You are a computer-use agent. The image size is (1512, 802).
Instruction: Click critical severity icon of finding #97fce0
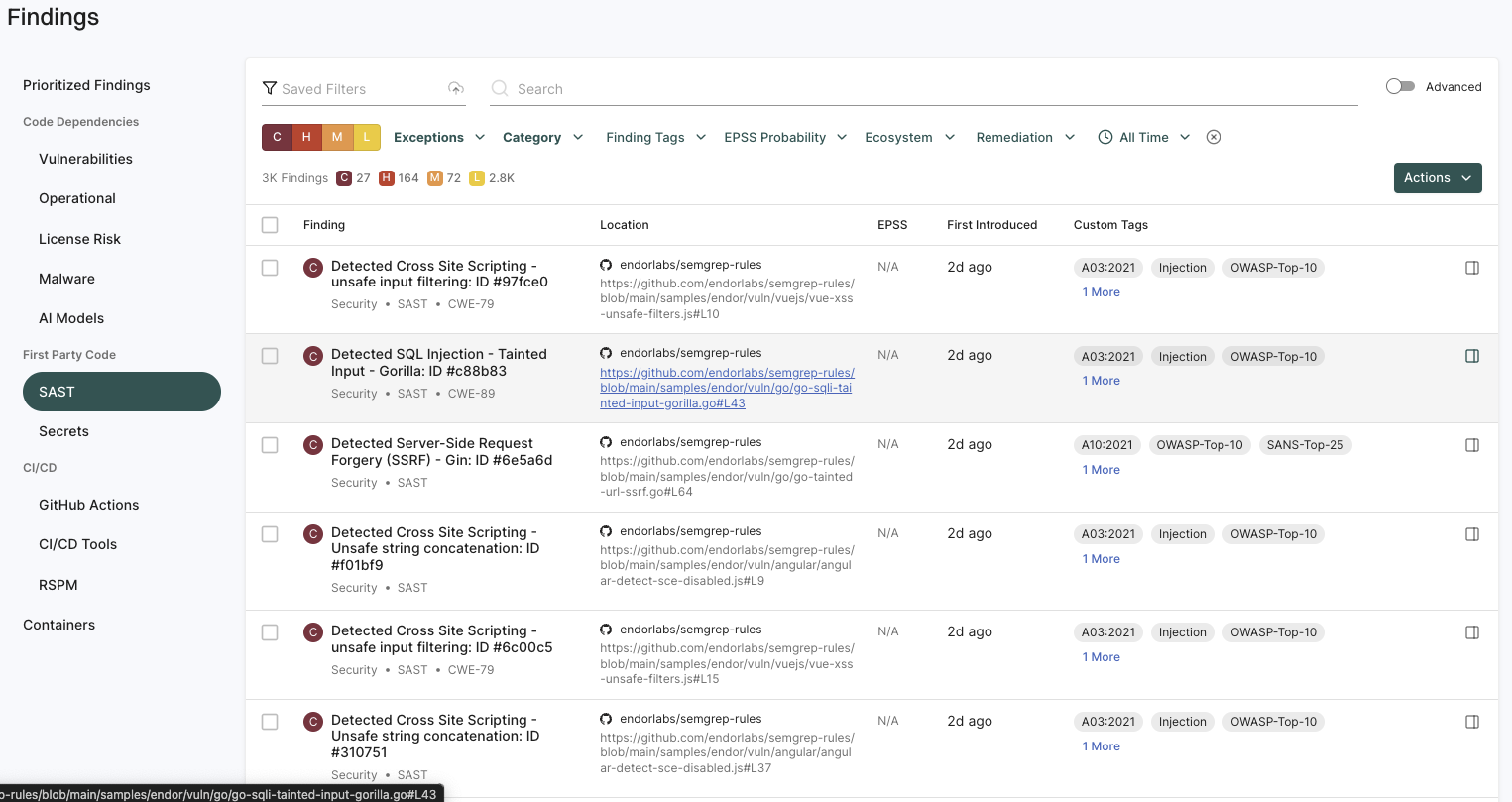[x=313, y=267]
